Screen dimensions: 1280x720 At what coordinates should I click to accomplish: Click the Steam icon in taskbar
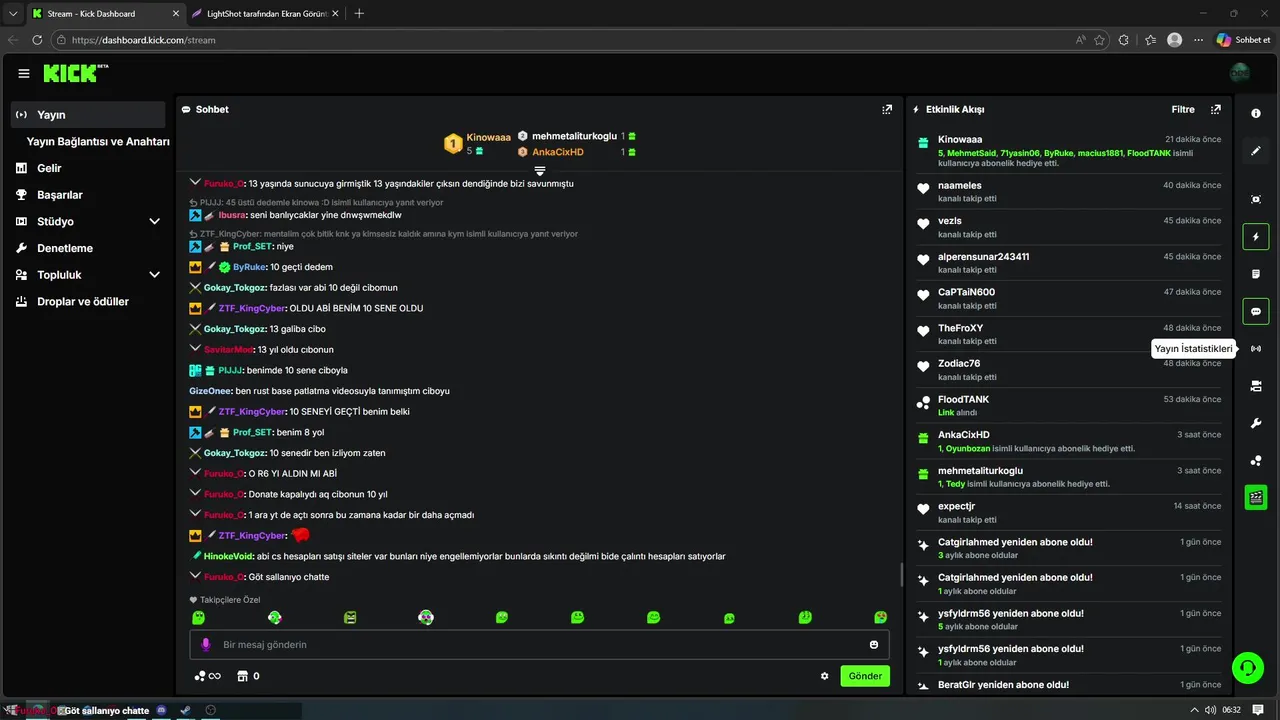click(186, 710)
